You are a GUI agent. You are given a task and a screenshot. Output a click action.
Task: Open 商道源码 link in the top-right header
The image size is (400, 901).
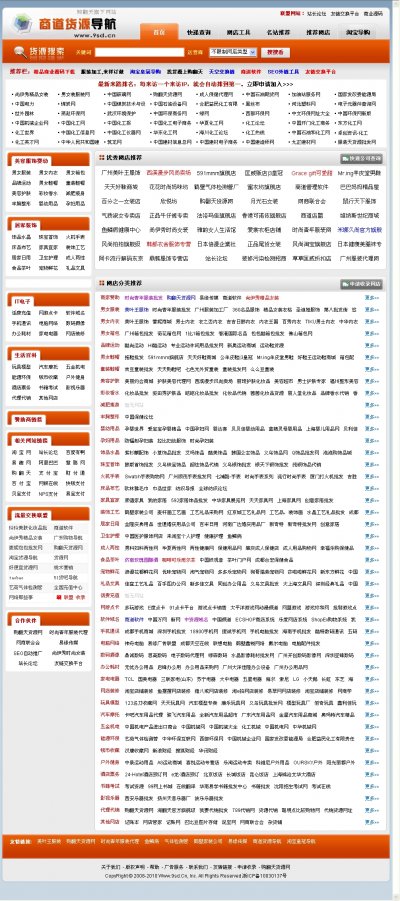[x=372, y=13]
